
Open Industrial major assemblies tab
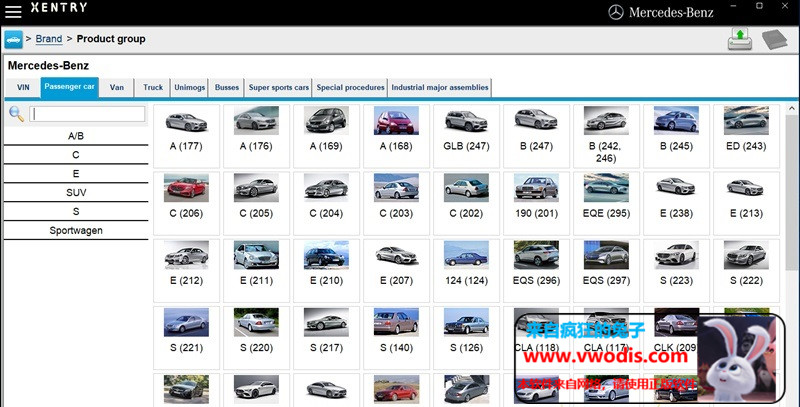pyautogui.click(x=440, y=87)
